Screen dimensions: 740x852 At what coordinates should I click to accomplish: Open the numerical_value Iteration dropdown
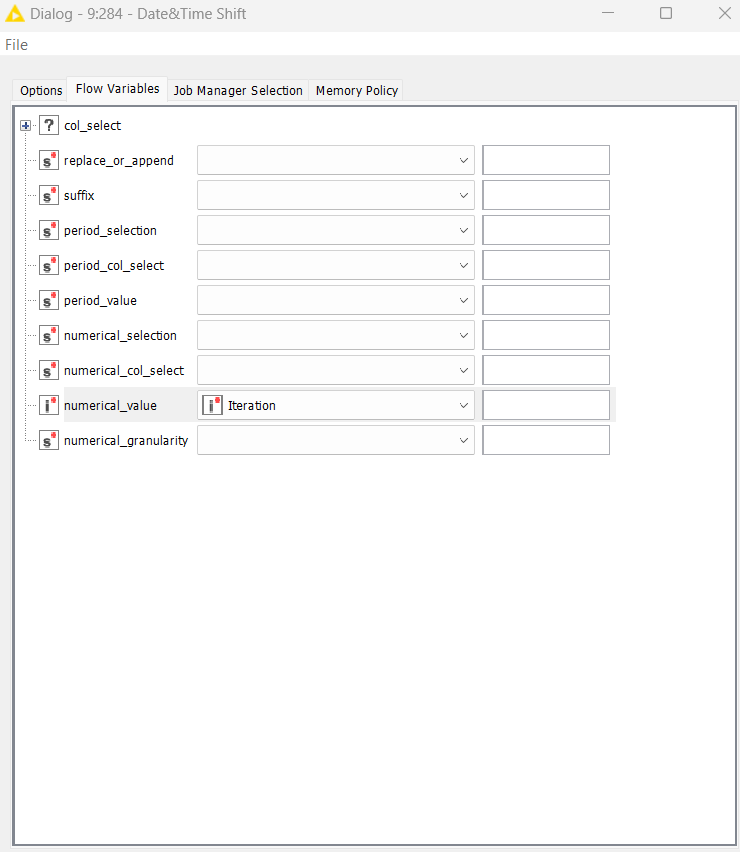[x=335, y=406]
